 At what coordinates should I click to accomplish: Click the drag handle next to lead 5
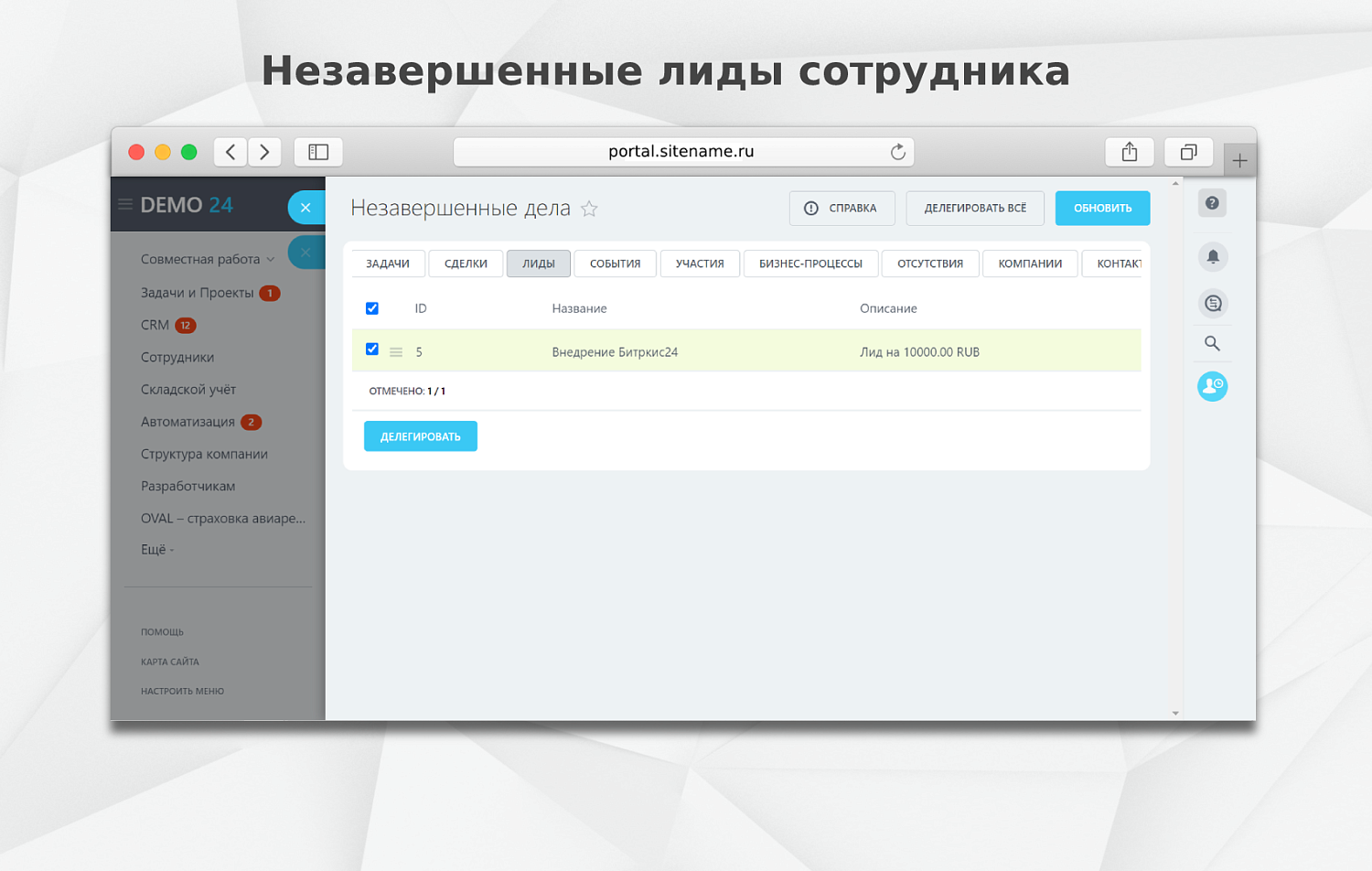[396, 350]
